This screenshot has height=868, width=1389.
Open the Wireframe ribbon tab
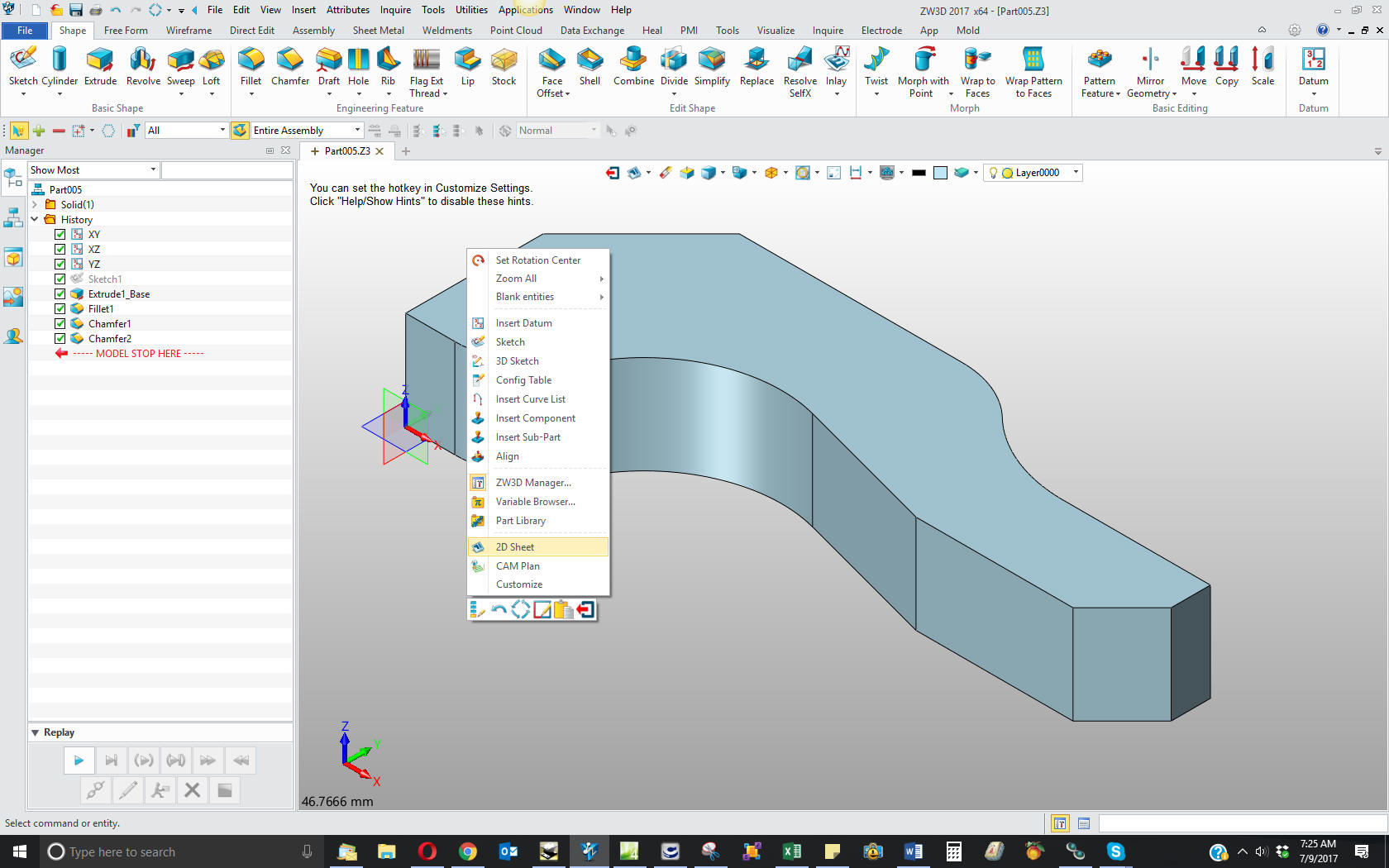pos(189,31)
